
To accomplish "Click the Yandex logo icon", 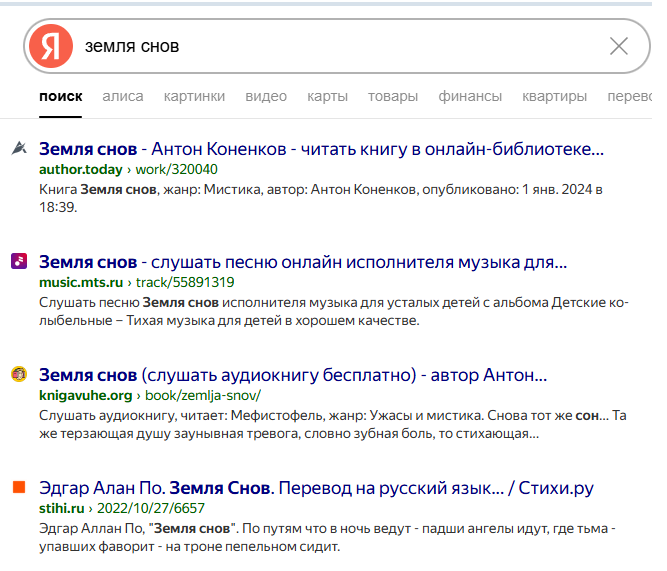I will pos(50,46).
